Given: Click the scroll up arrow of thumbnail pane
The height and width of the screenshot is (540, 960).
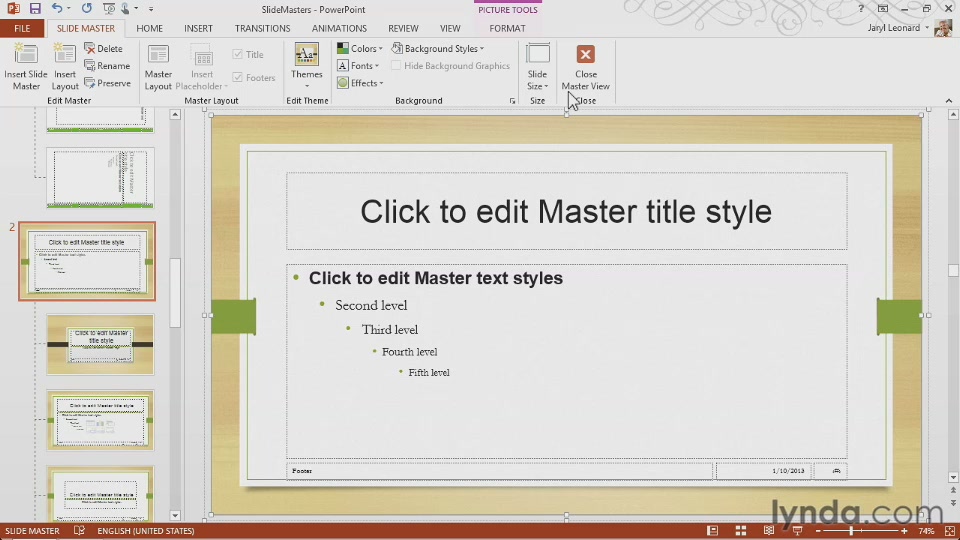Looking at the screenshot, I should (175, 114).
